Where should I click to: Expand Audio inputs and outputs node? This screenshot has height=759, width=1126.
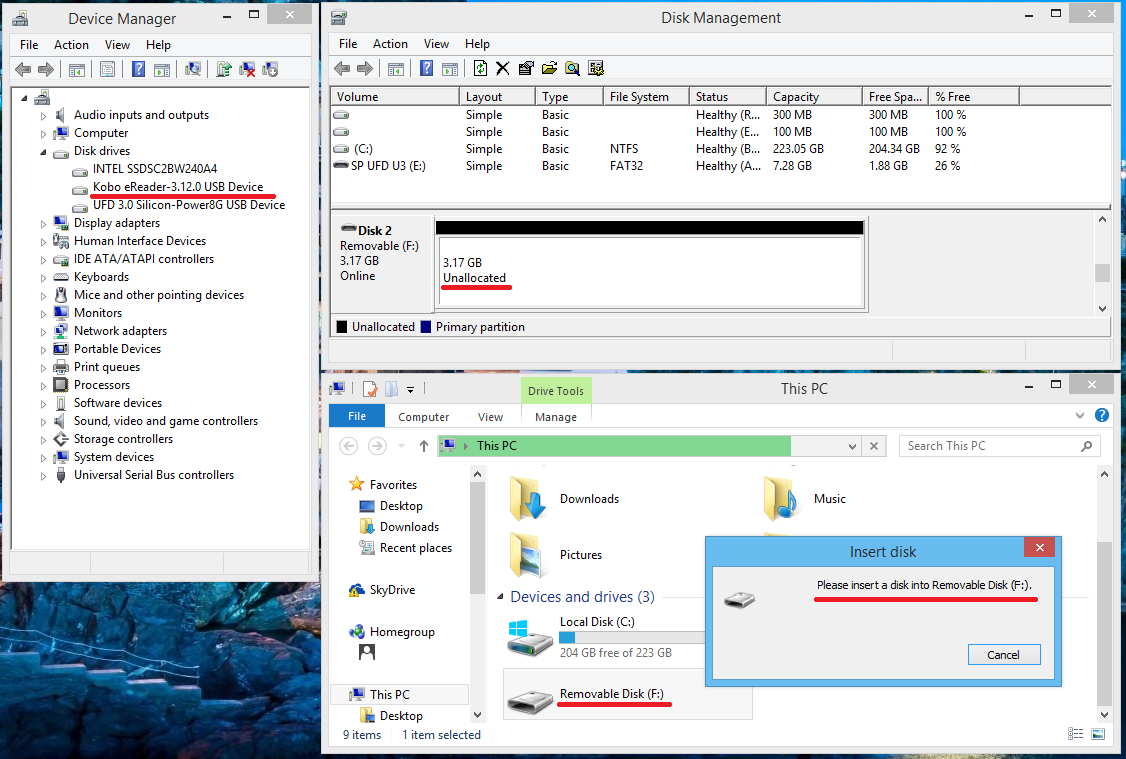tap(43, 116)
